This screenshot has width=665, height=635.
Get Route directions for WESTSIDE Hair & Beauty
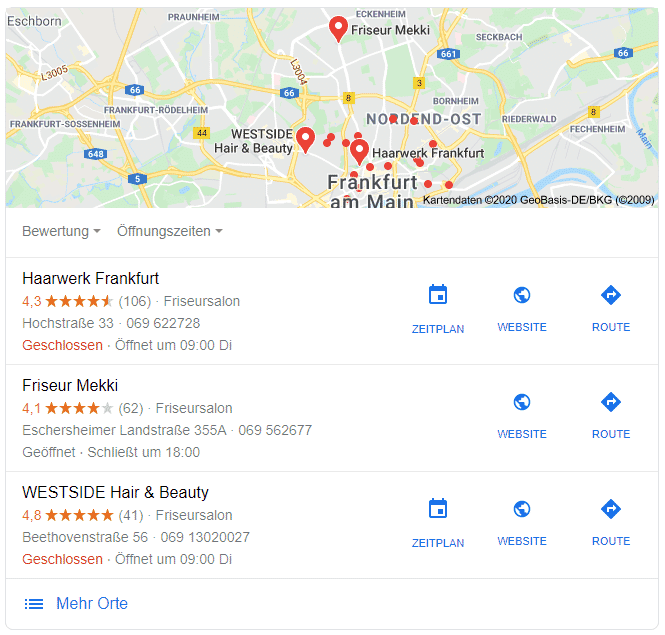click(611, 509)
